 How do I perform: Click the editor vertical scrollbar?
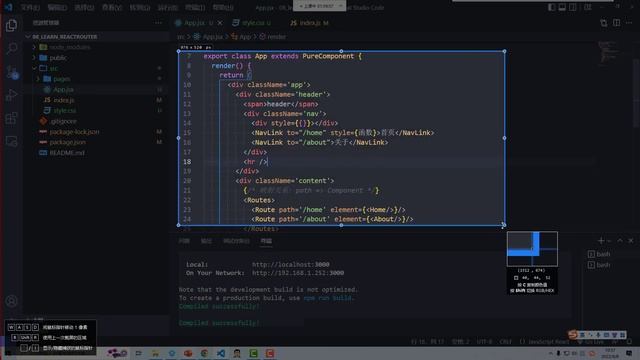pos(636,94)
